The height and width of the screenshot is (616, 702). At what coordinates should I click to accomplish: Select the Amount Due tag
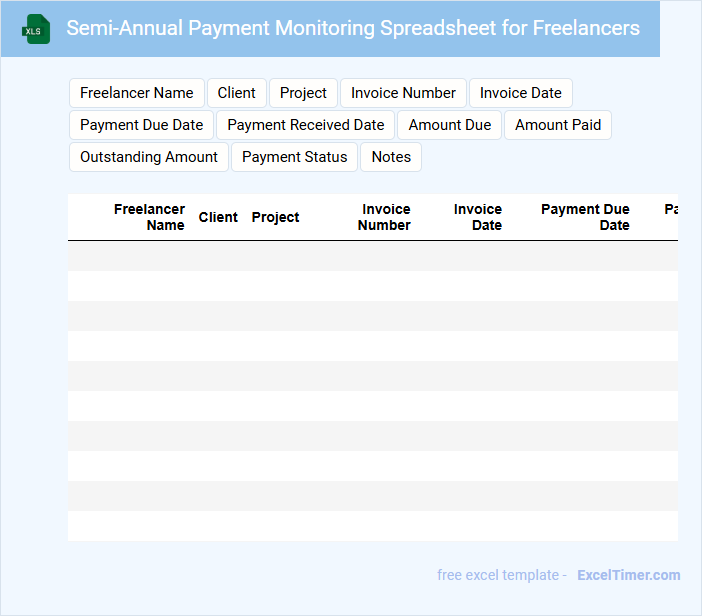point(450,125)
